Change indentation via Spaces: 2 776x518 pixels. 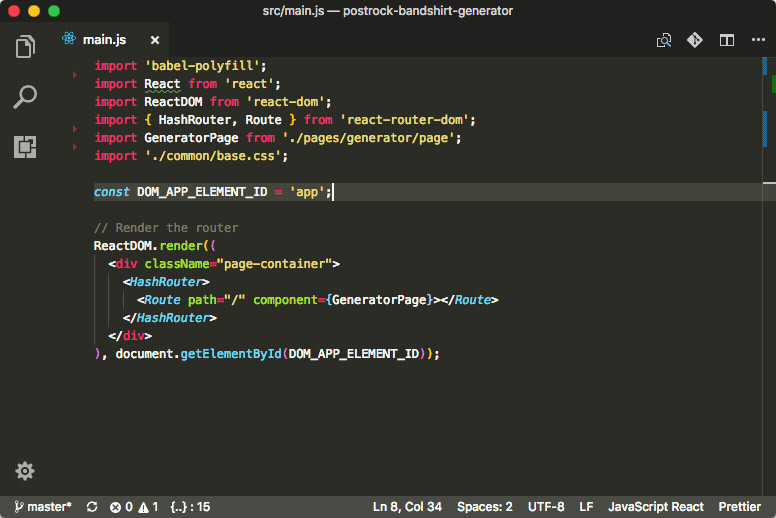tap(485, 507)
